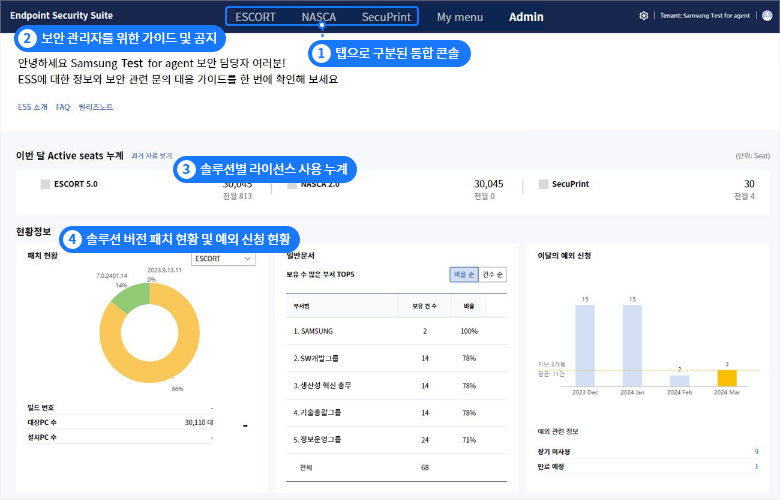Select the 비율 순 sort toggle
This screenshot has height=500, width=780.
(x=464, y=275)
